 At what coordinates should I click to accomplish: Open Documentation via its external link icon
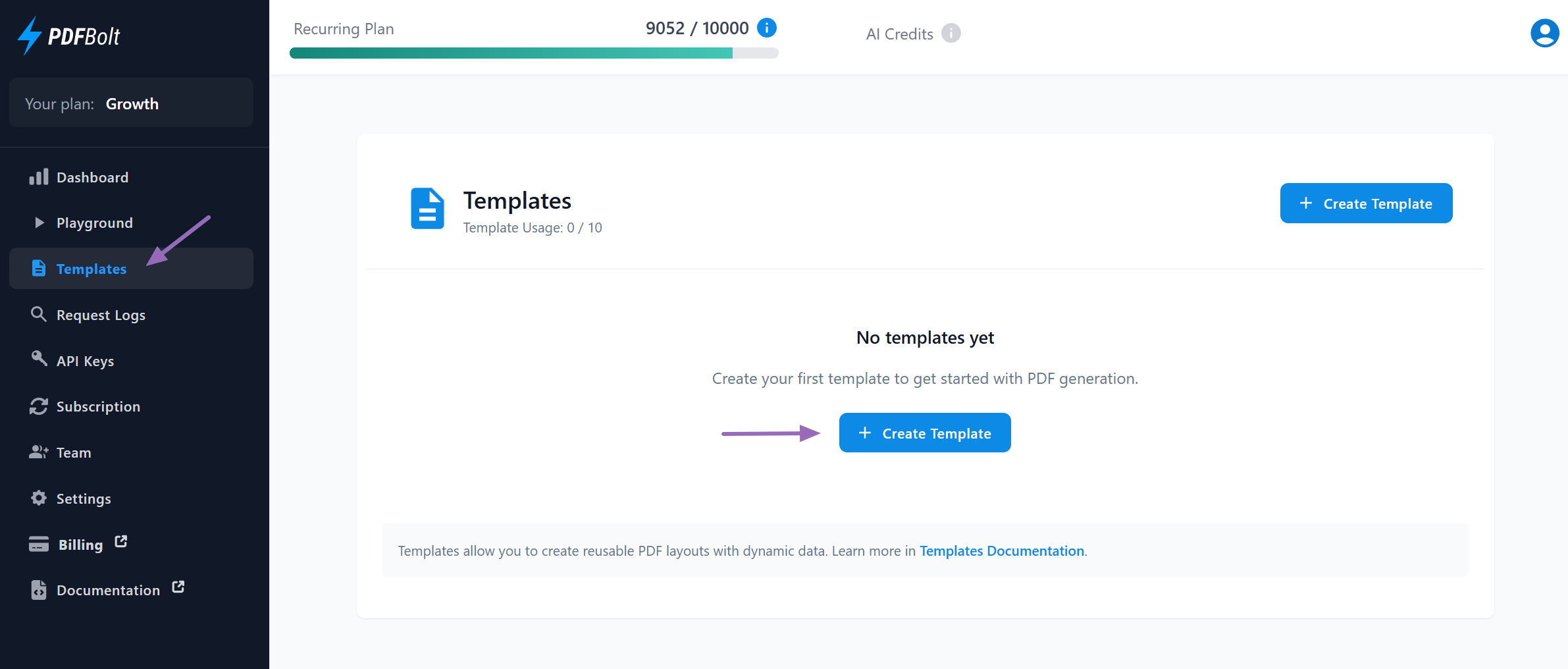click(178, 587)
